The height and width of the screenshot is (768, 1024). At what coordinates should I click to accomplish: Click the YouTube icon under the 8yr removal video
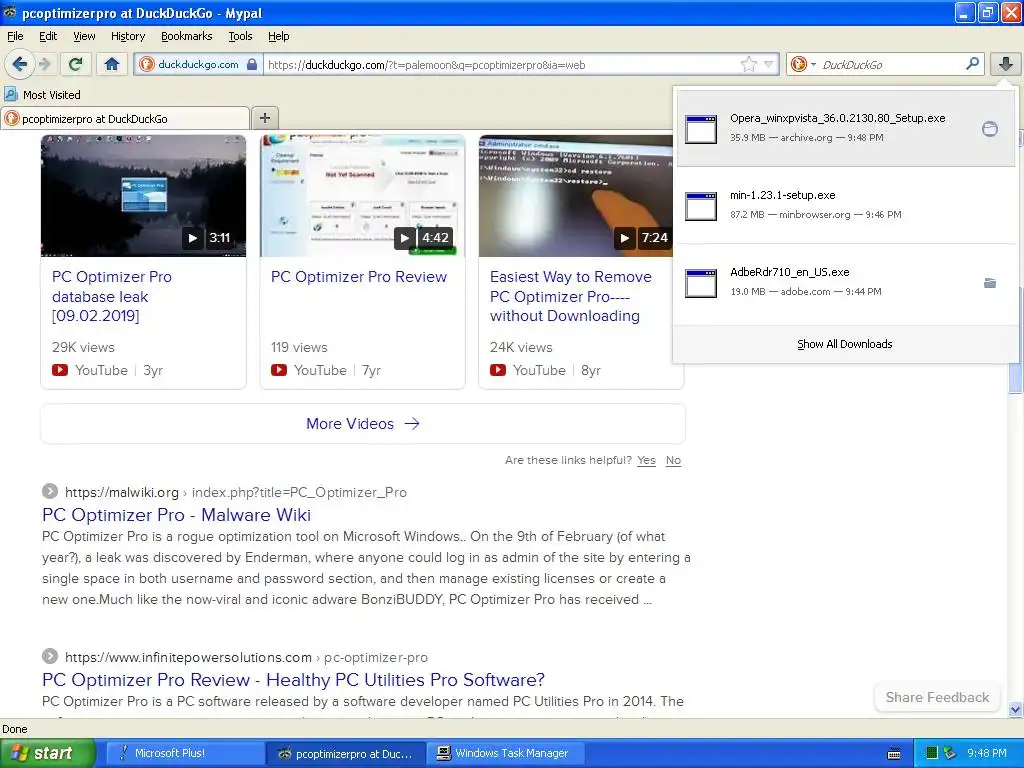(x=498, y=370)
